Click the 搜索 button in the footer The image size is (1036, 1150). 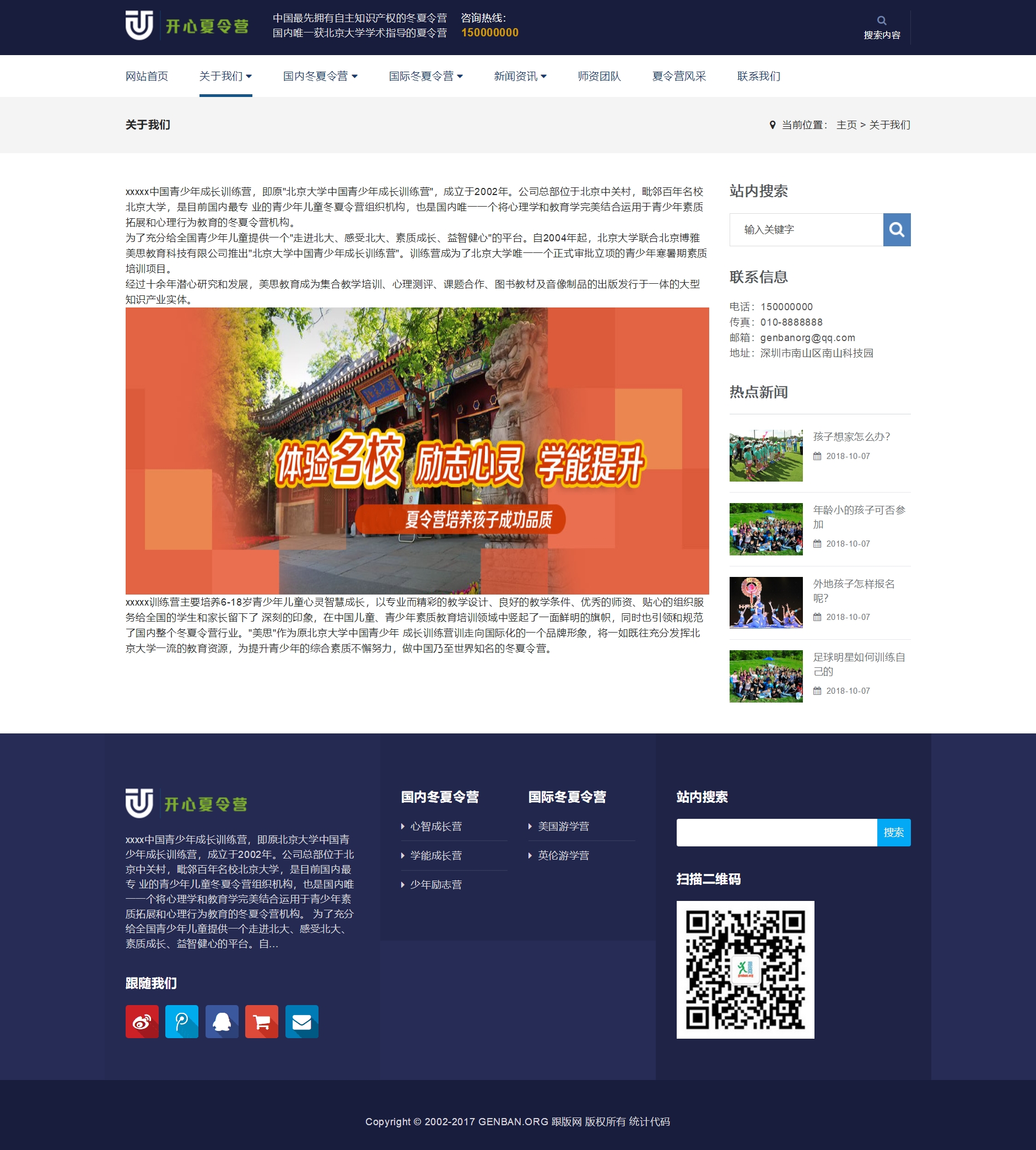pyautogui.click(x=894, y=832)
